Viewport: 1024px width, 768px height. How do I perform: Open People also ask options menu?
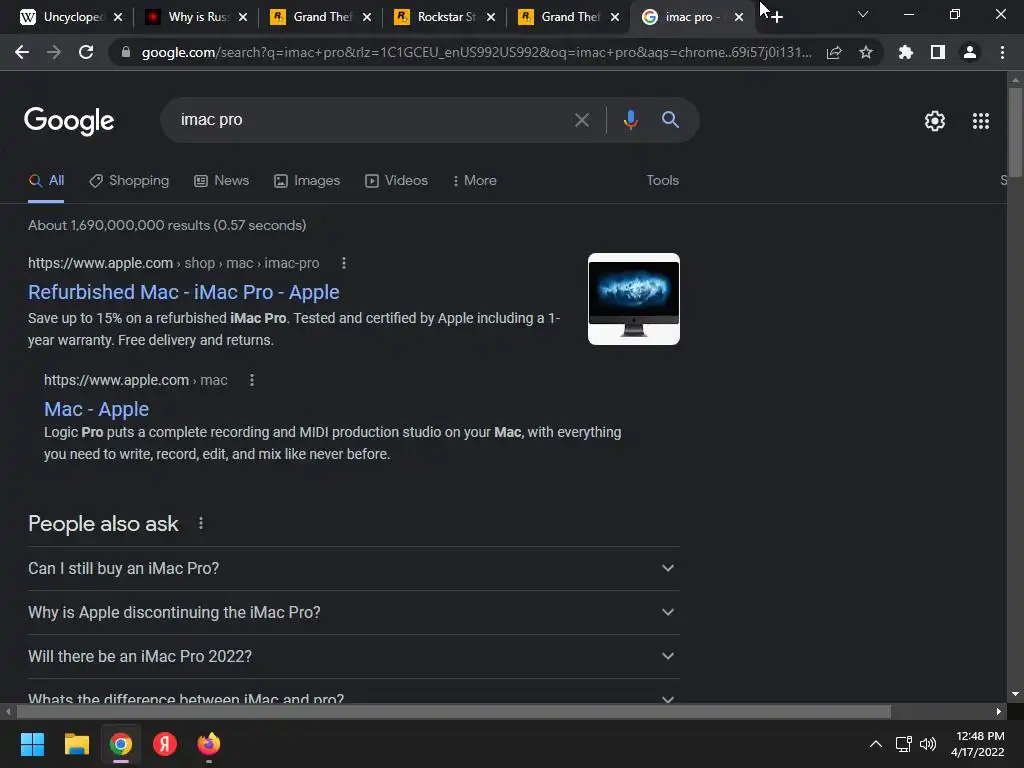tap(201, 523)
